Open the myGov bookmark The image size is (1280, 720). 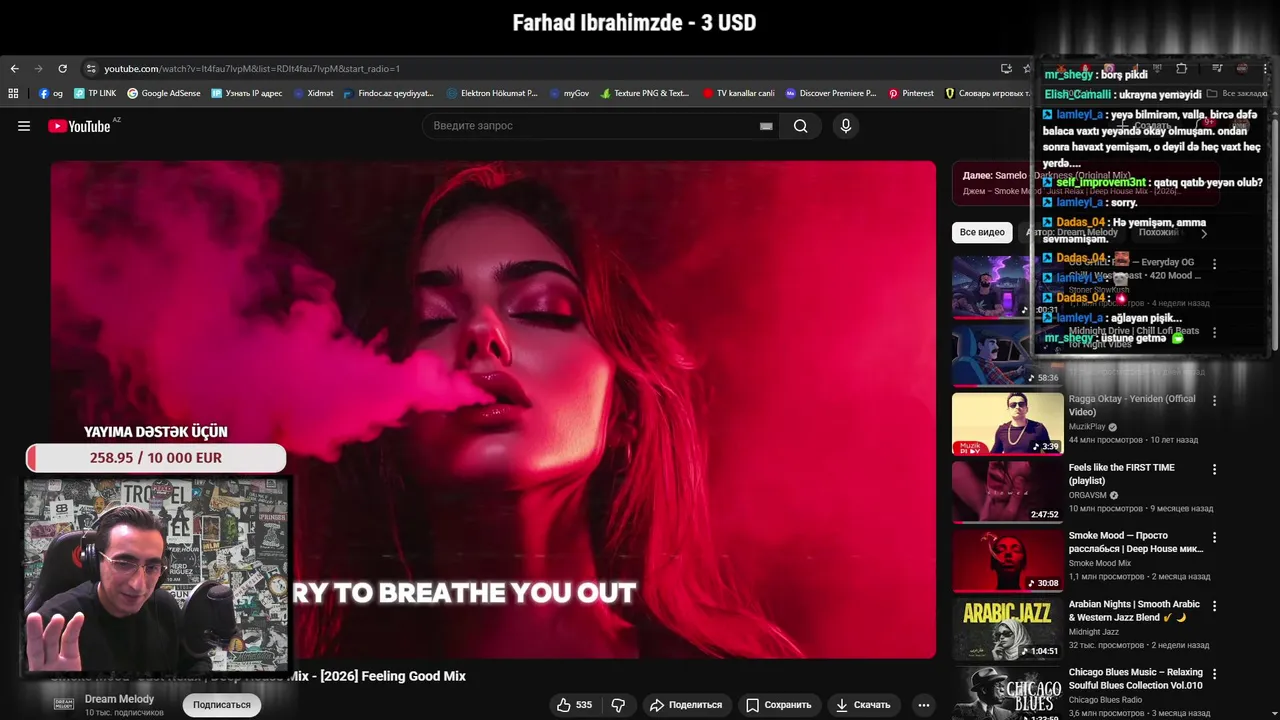click(570, 93)
